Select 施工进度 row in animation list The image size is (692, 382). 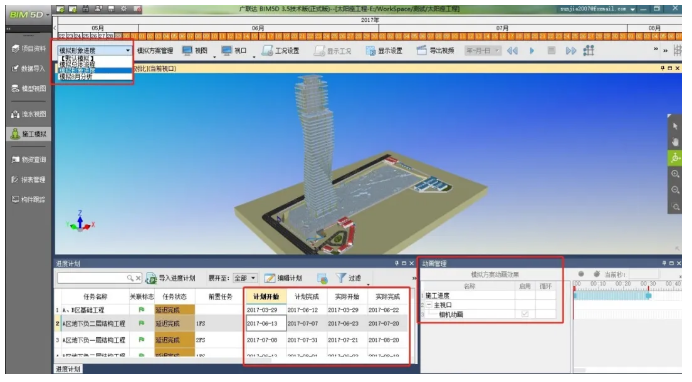coord(488,296)
